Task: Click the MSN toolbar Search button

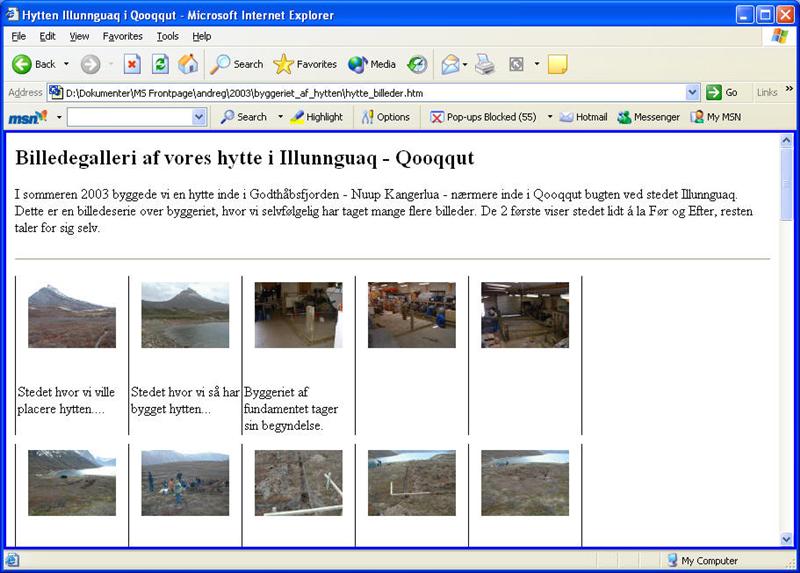Action: pos(244,117)
